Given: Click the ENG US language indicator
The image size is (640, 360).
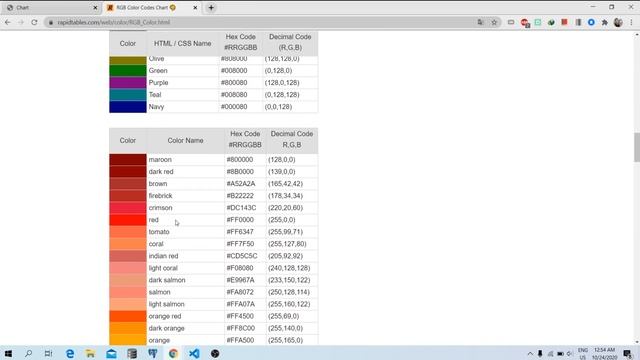Looking at the screenshot, I should pyautogui.click(x=583, y=353).
